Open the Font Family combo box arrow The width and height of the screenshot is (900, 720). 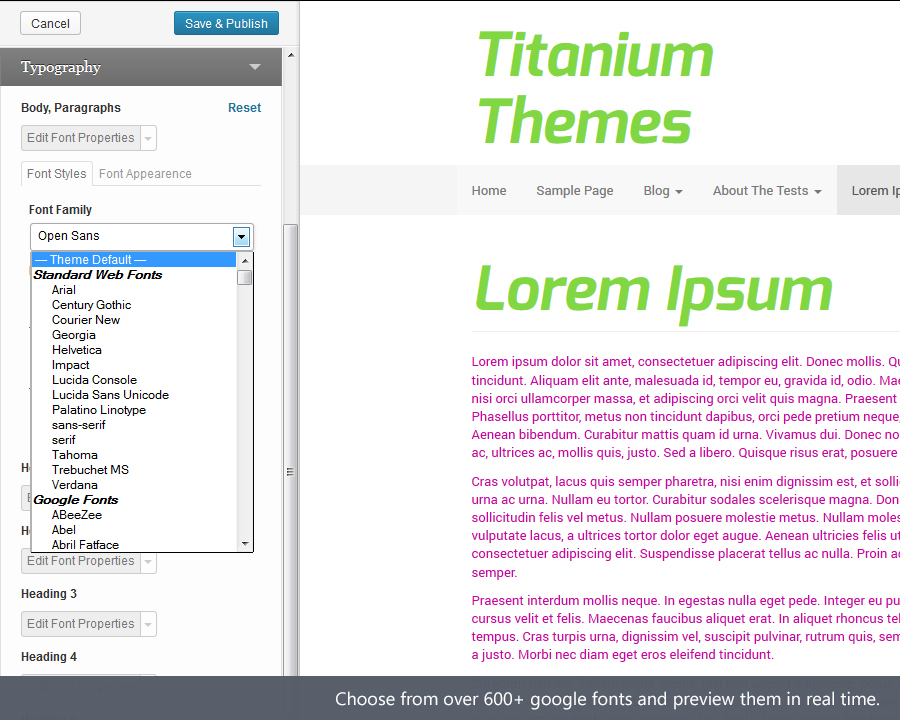[241, 236]
